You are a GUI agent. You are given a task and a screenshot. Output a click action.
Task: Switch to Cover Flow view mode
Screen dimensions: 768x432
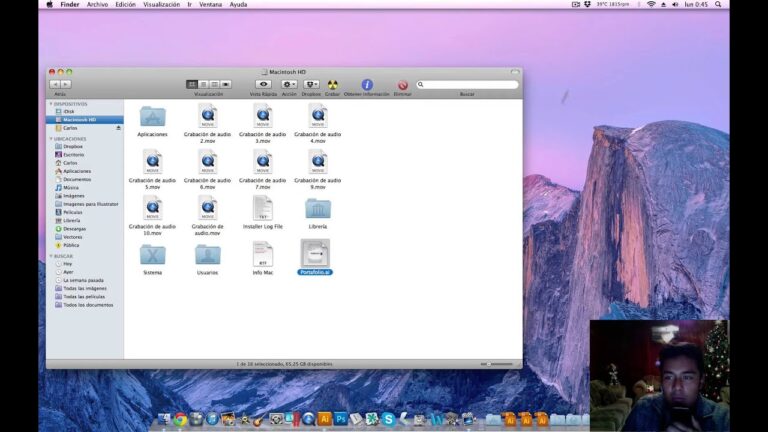[226, 84]
